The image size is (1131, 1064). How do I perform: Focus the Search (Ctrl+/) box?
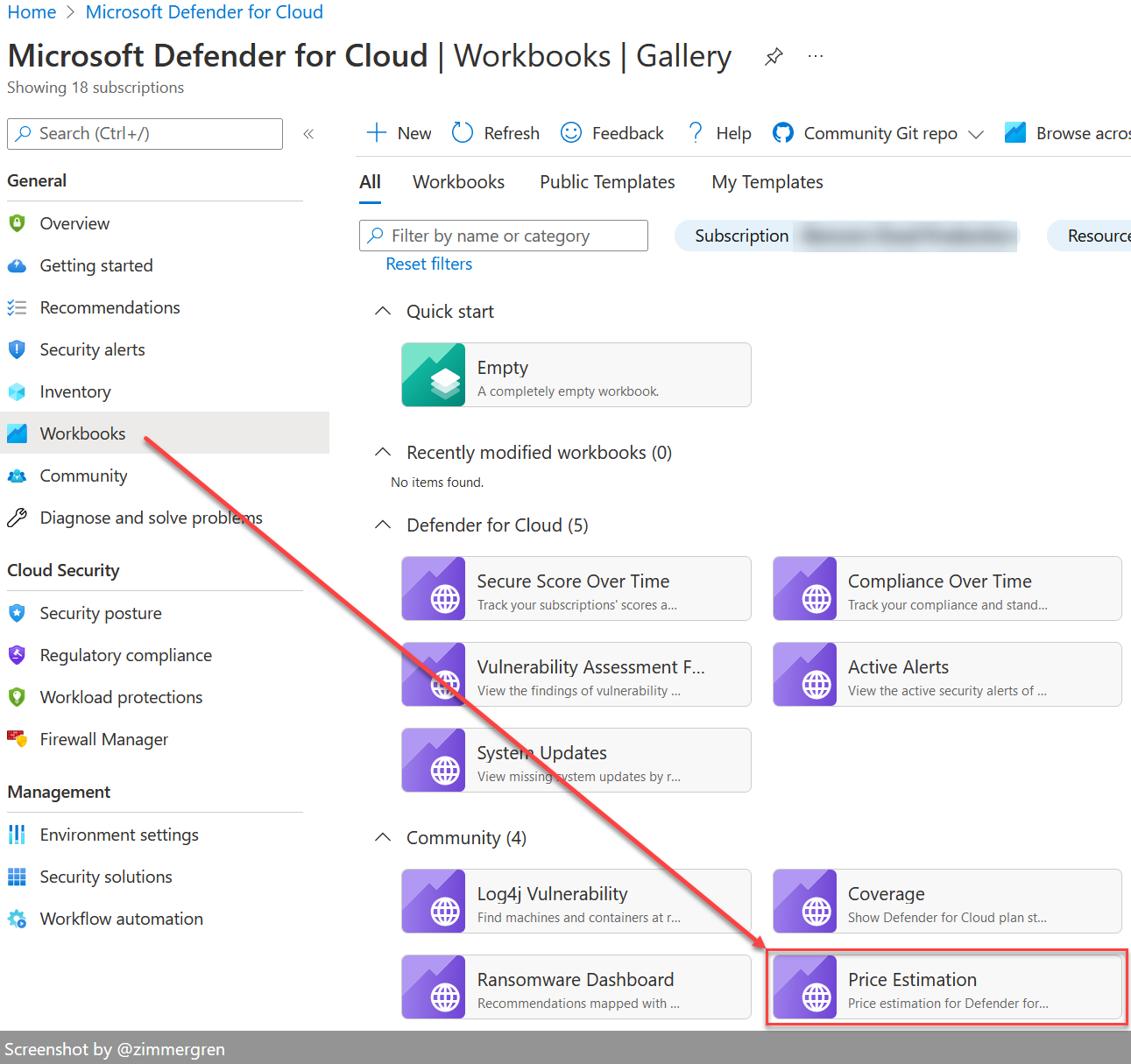pos(145,134)
